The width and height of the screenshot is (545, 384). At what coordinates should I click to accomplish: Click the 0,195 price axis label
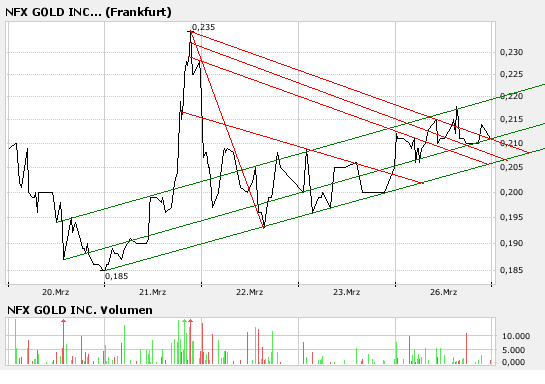click(x=511, y=217)
